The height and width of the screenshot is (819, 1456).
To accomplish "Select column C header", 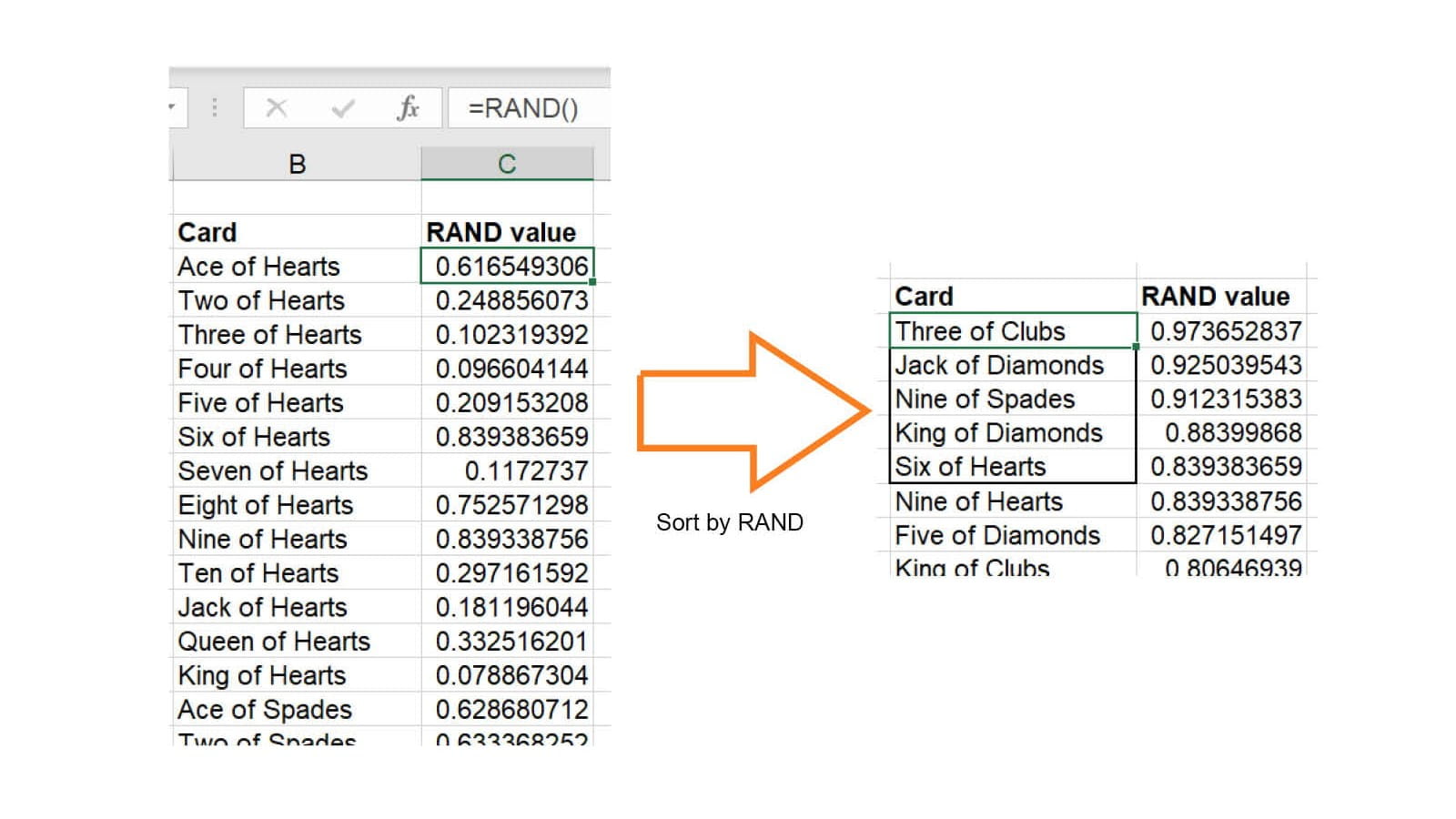I will (507, 164).
